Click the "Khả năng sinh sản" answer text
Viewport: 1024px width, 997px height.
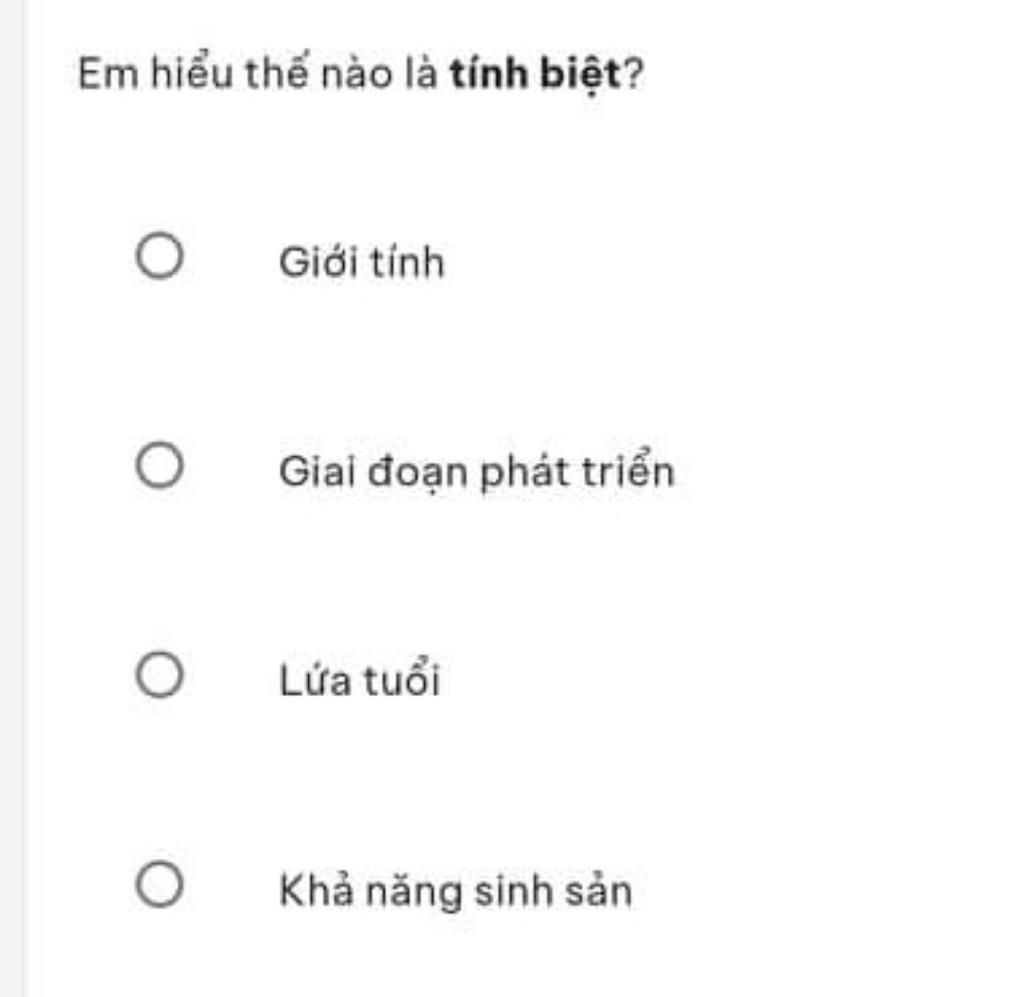pyautogui.click(x=455, y=890)
